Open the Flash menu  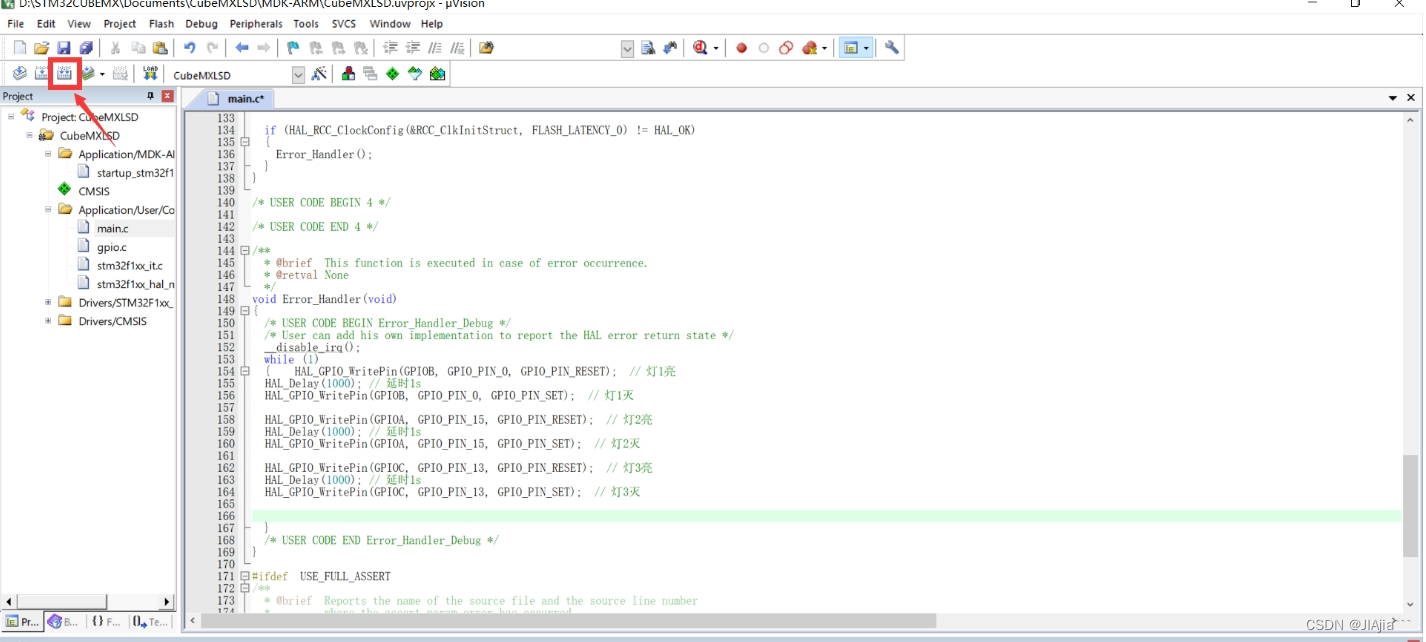coord(161,23)
